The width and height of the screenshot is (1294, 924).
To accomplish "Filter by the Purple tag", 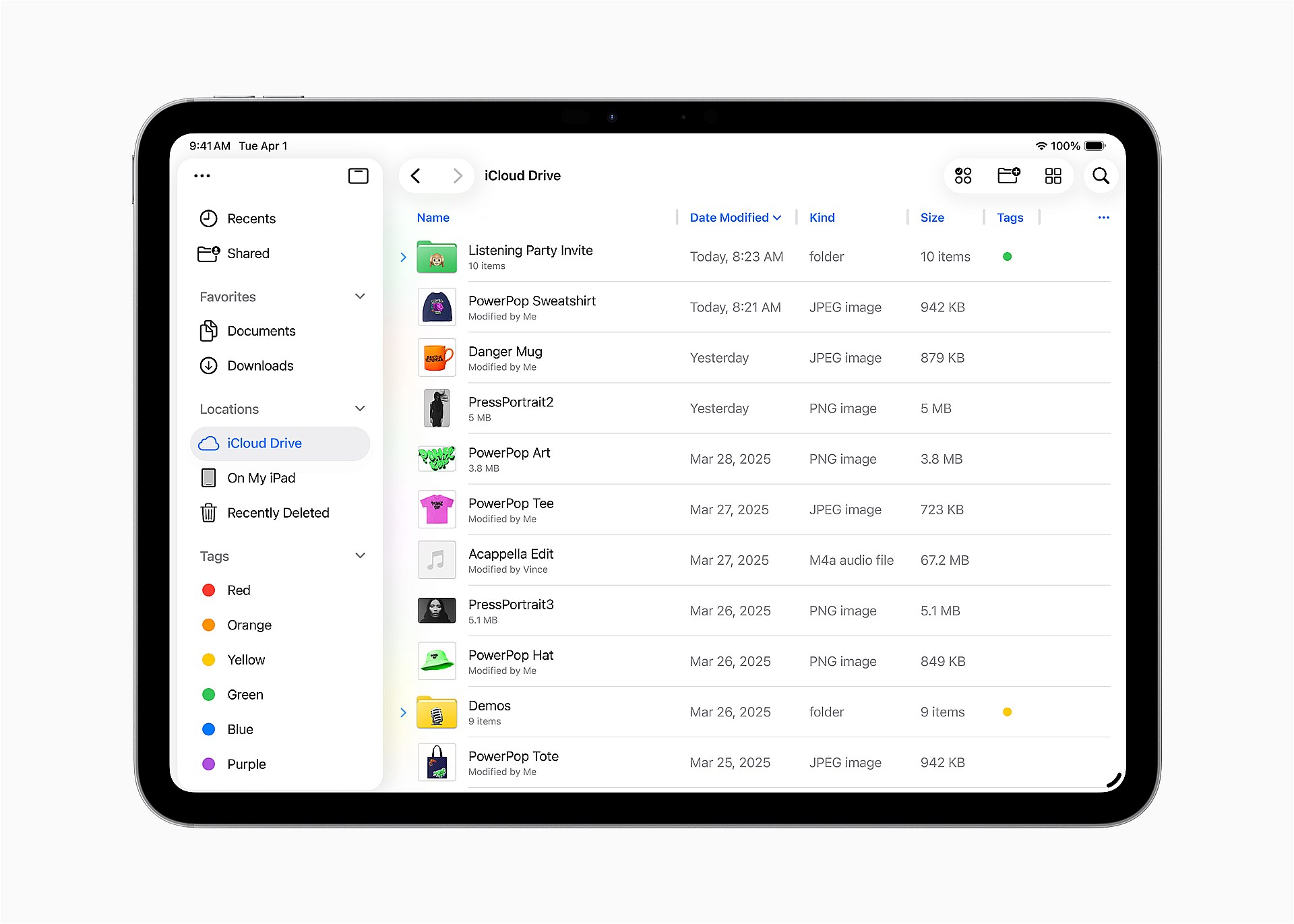I will point(280,764).
